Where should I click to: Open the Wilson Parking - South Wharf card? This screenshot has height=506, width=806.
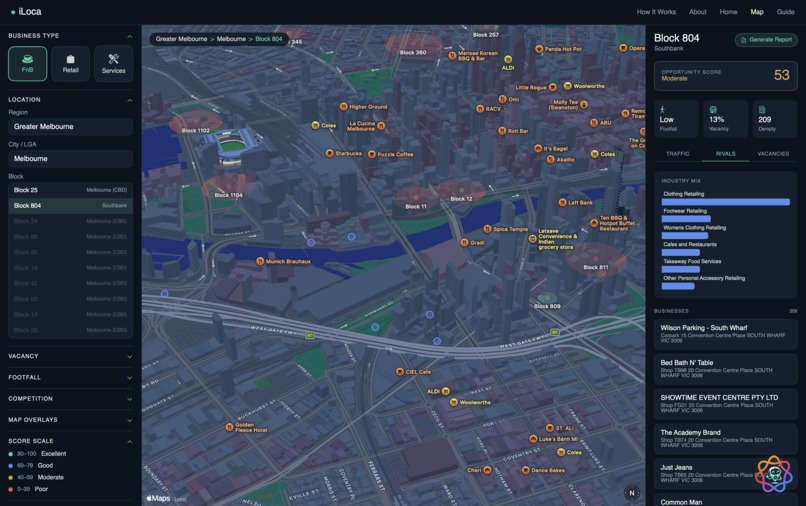pos(725,334)
